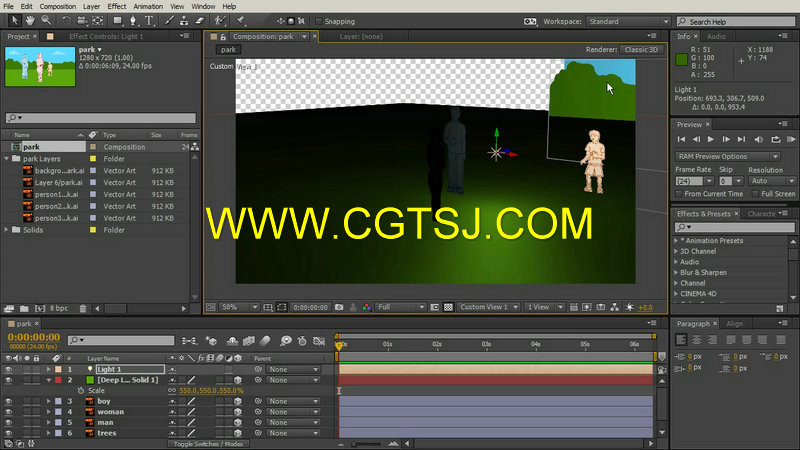
Task: Select the Clone Stamp tool
Action: (184, 20)
